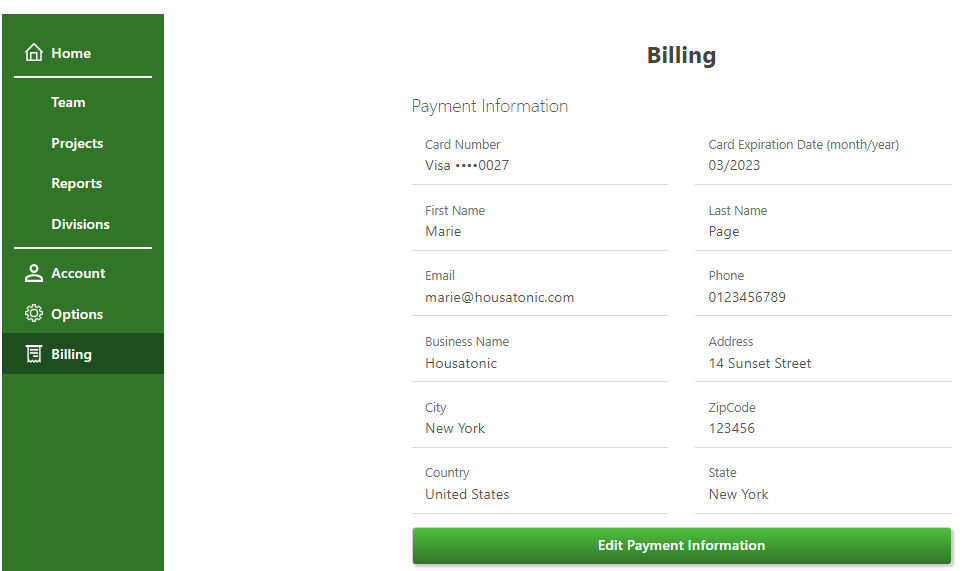Open Reports from the sidebar

[76, 183]
